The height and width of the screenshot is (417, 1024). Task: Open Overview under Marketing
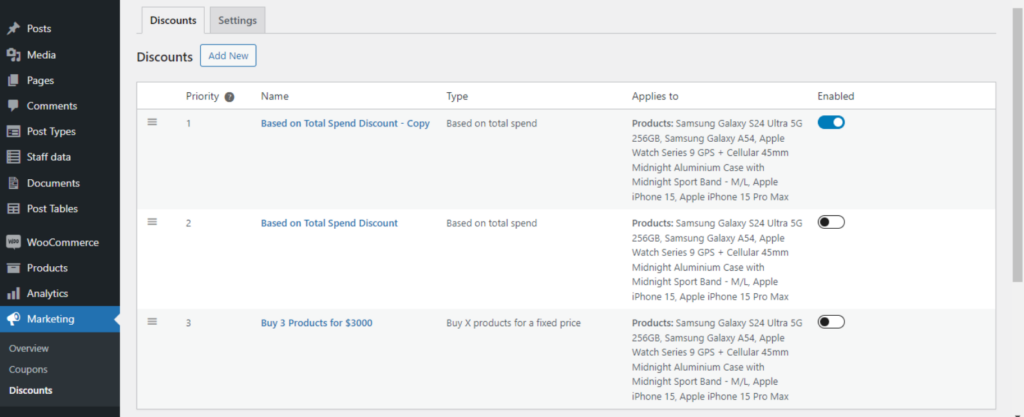(29, 348)
